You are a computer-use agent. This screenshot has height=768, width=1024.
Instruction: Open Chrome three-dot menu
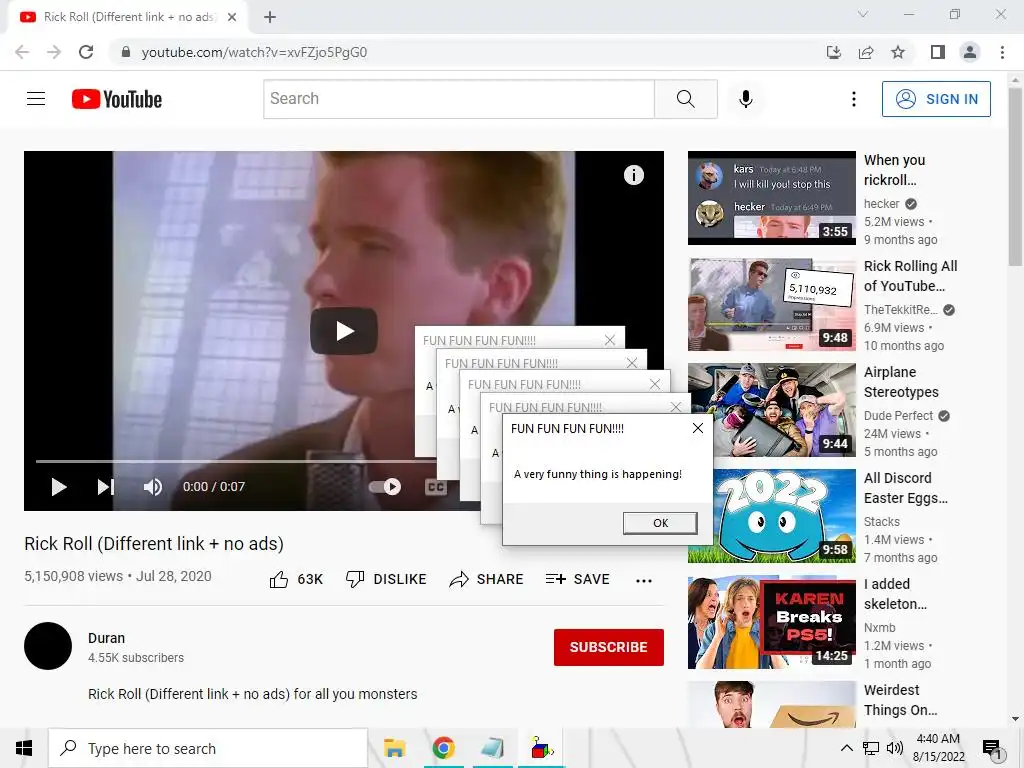(x=1002, y=52)
